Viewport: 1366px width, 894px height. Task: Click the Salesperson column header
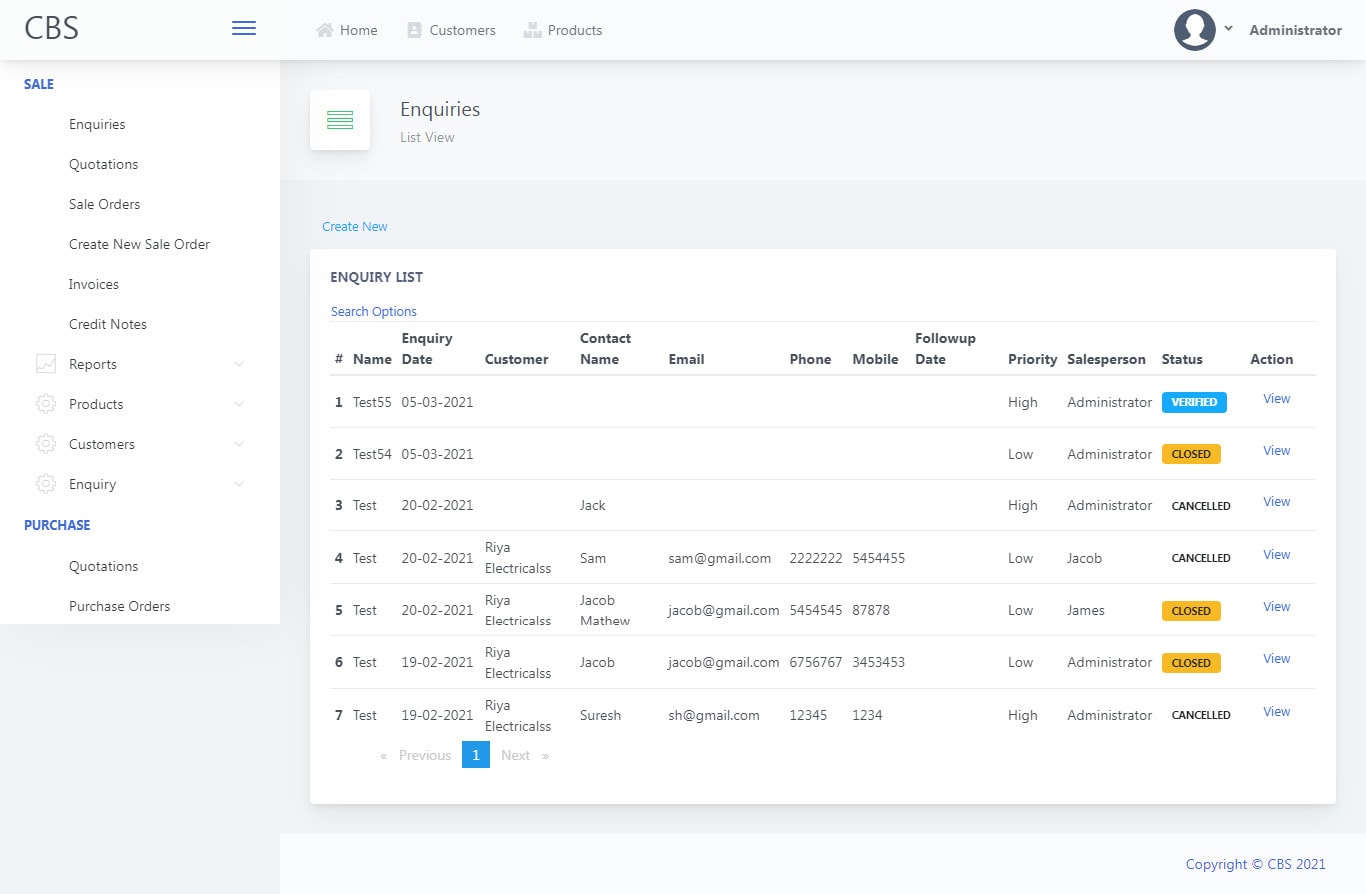click(x=1107, y=359)
